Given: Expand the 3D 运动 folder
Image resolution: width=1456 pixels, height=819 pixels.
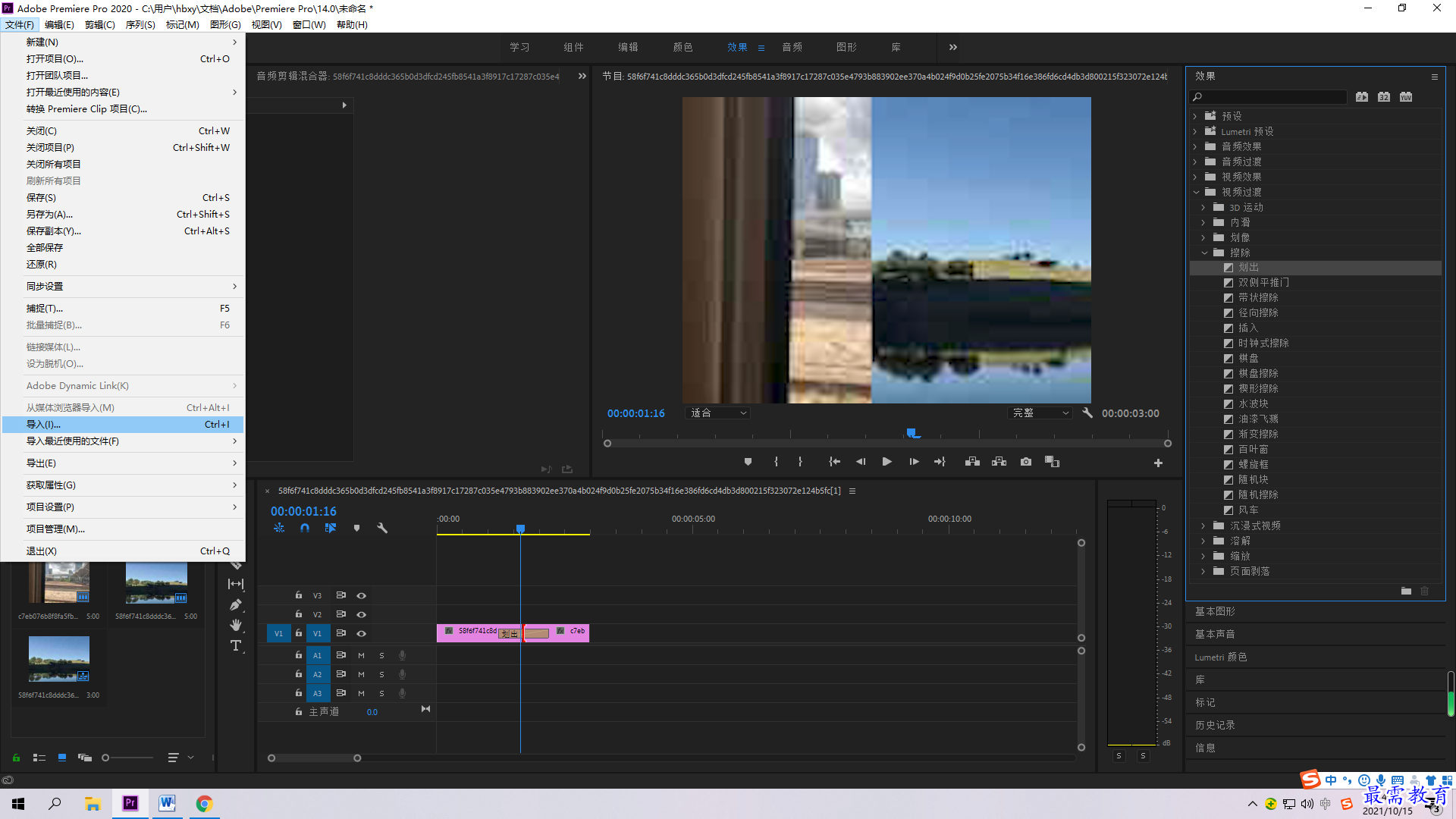Looking at the screenshot, I should [x=1204, y=207].
